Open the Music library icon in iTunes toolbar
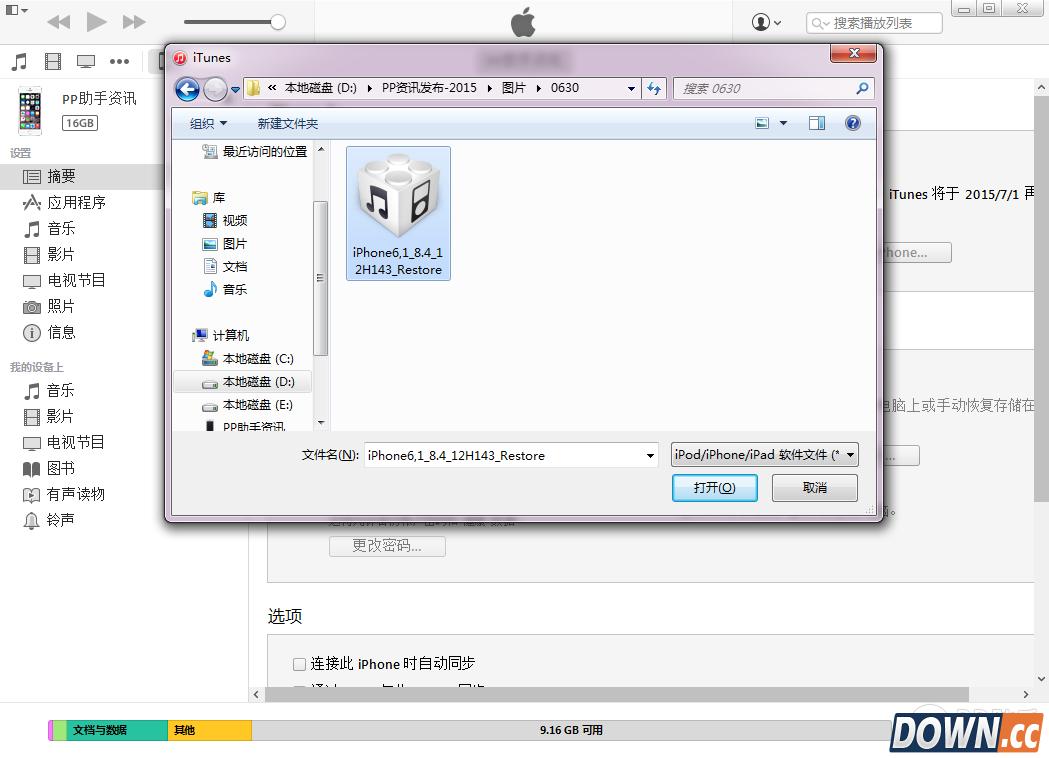 [x=20, y=61]
